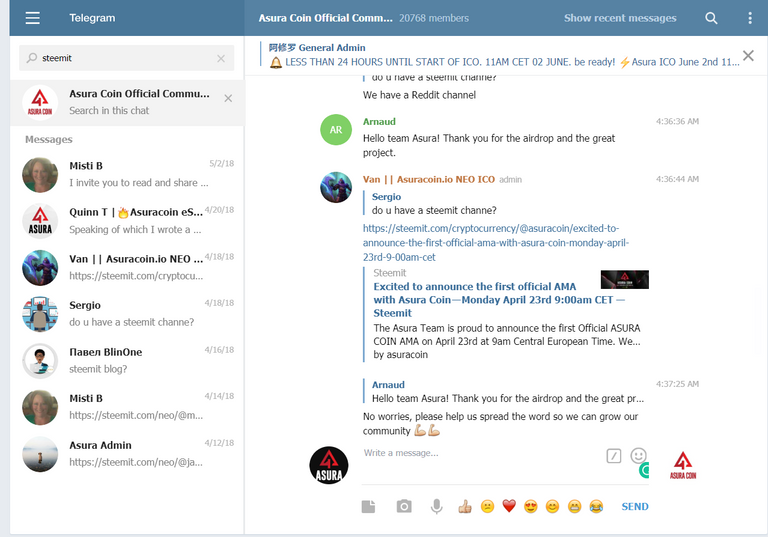Close the pinned message banner

tap(748, 55)
